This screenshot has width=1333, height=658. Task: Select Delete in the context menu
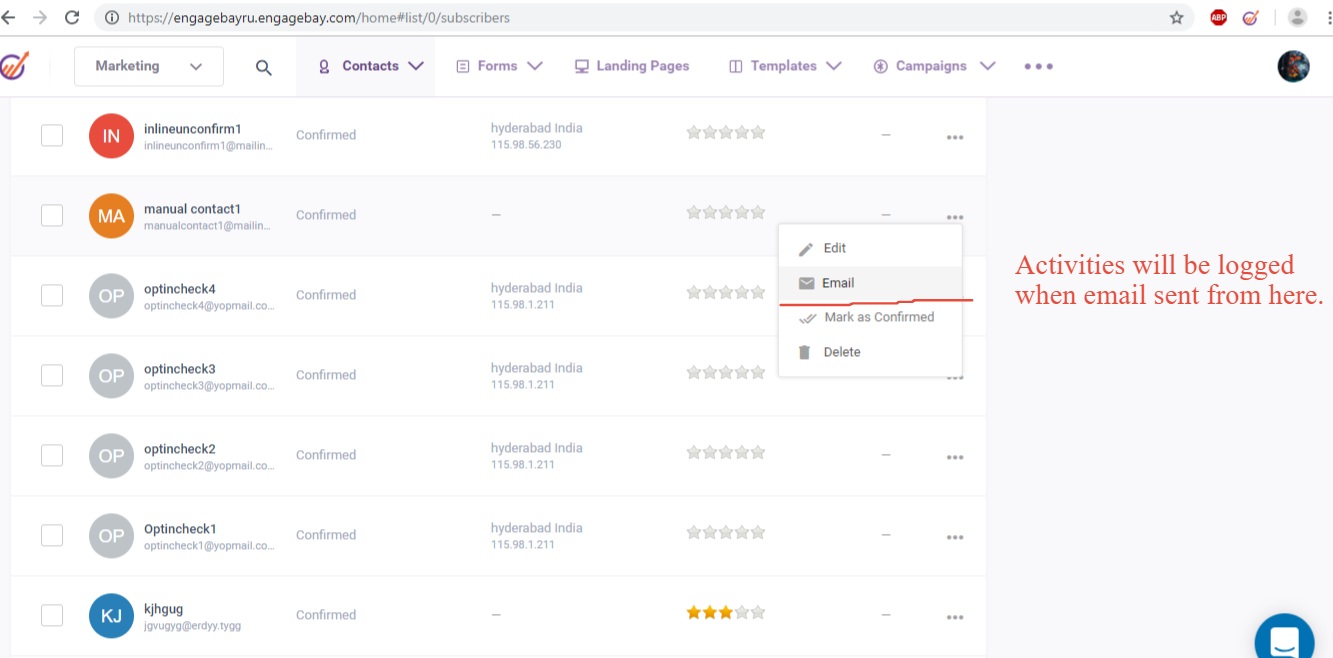841,352
